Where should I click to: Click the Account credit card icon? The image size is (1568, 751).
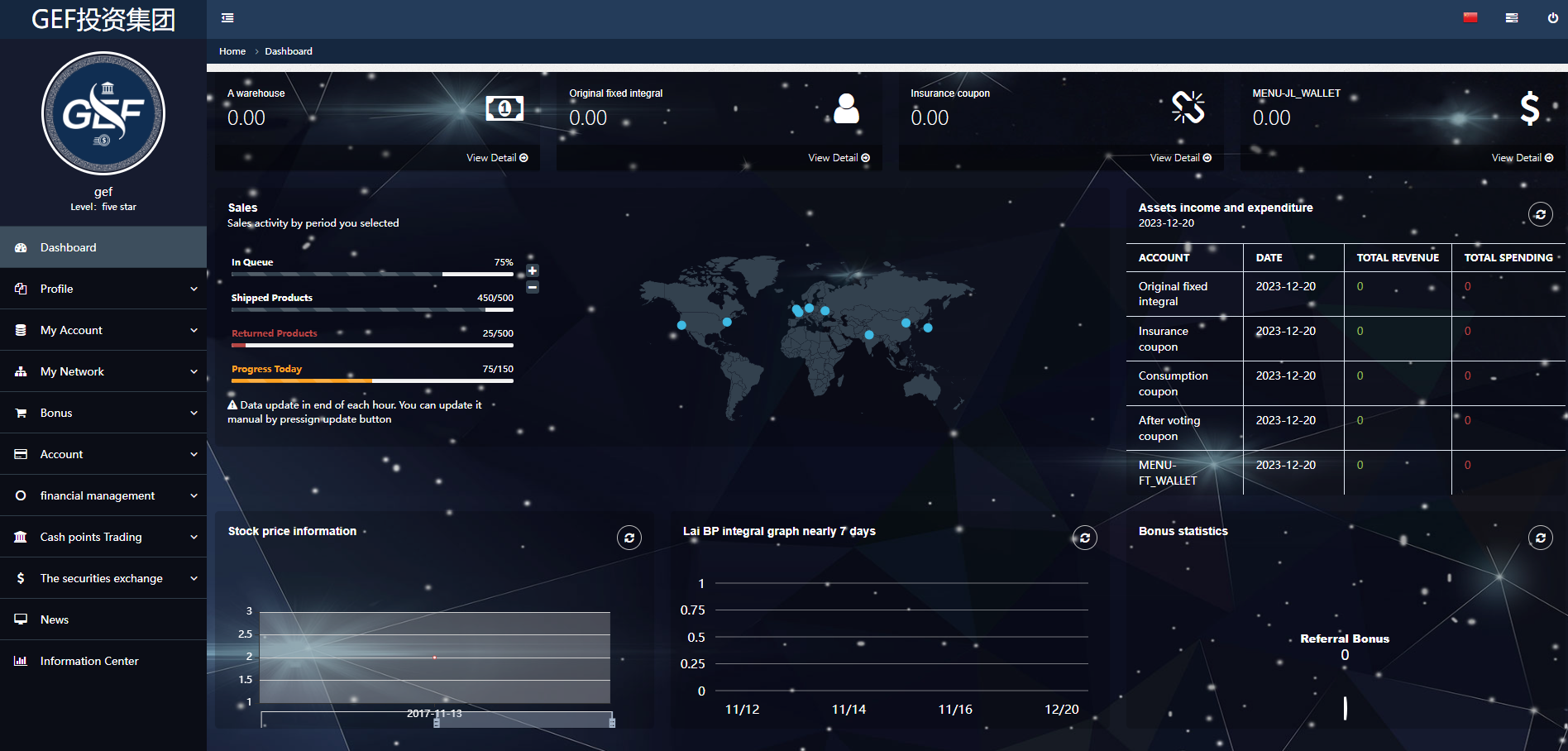click(21, 454)
